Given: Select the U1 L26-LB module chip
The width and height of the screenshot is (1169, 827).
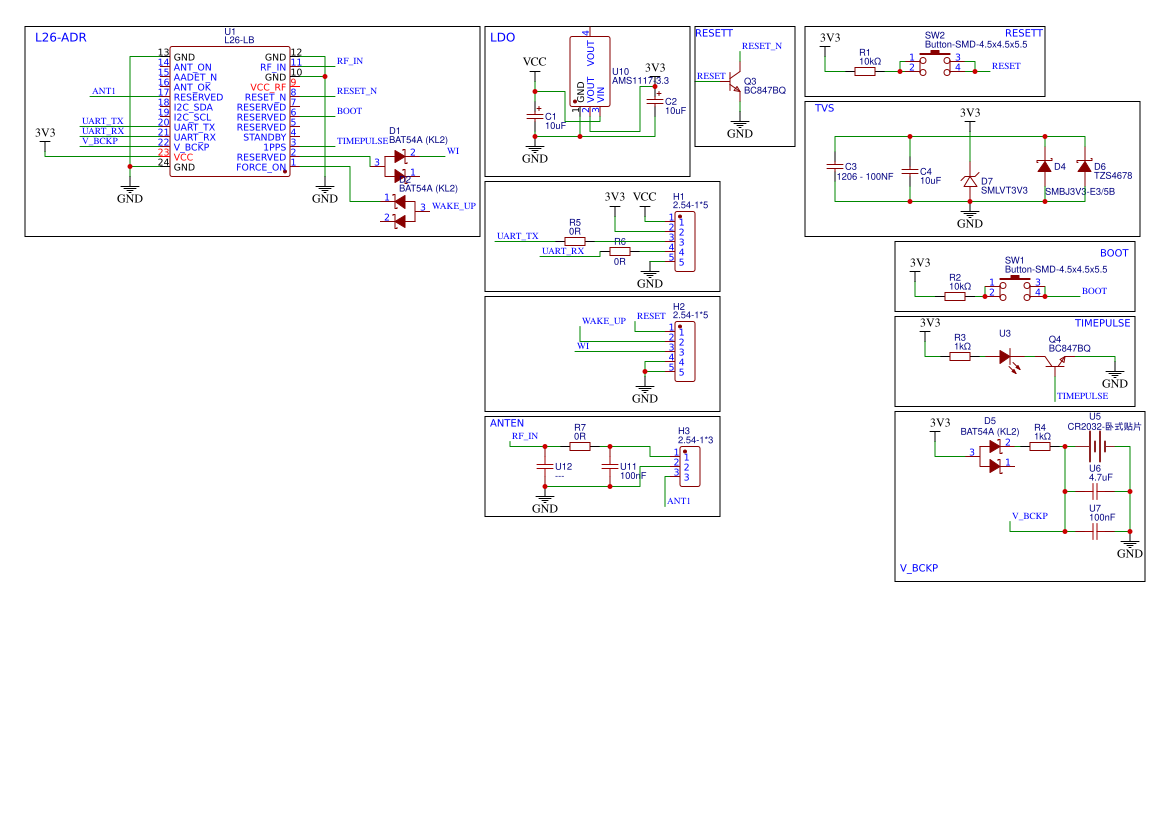Looking at the screenshot, I should pyautogui.click(x=230, y=112).
